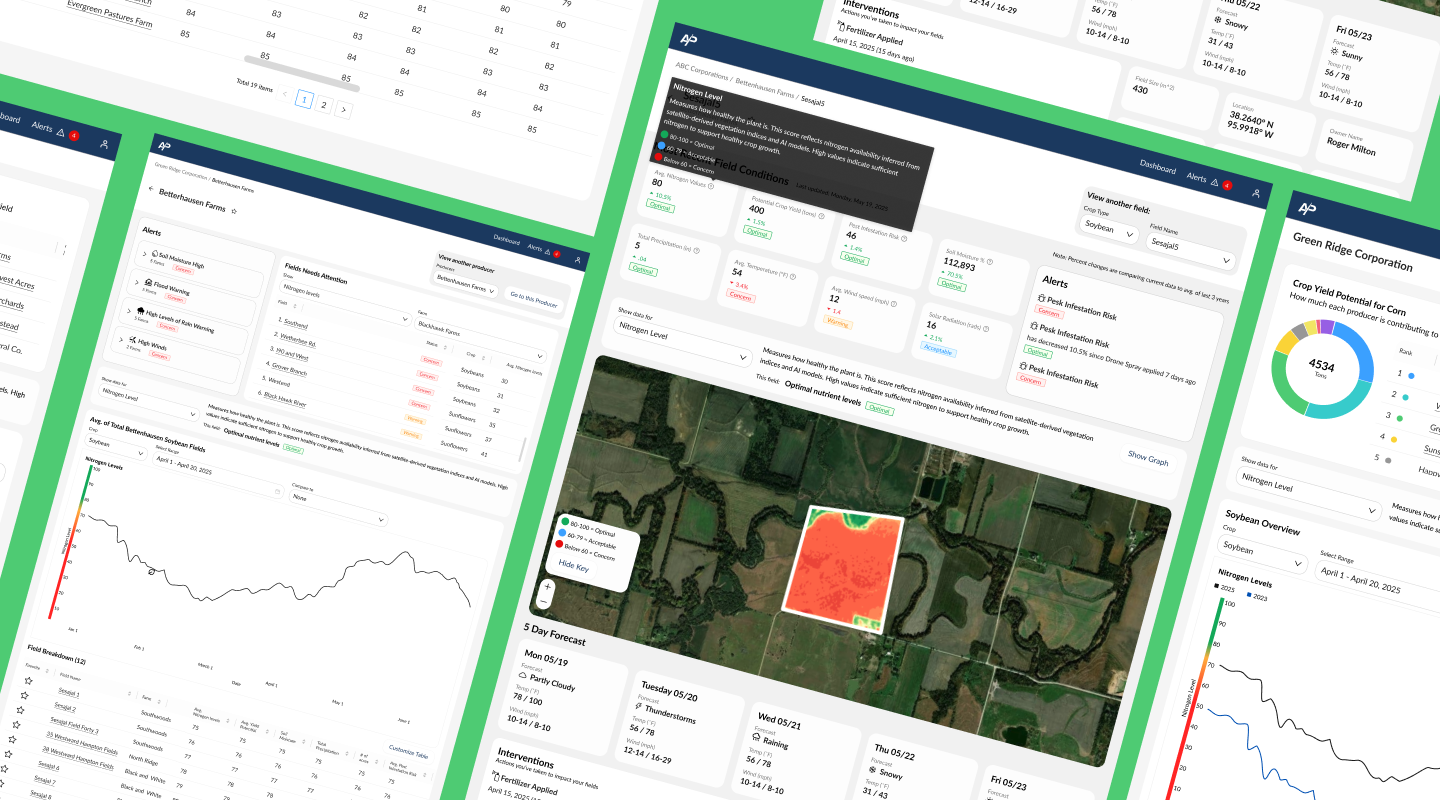Toggle favorite star for Sesajal 1 row
Screen dimensions: 1440x800
29,682
